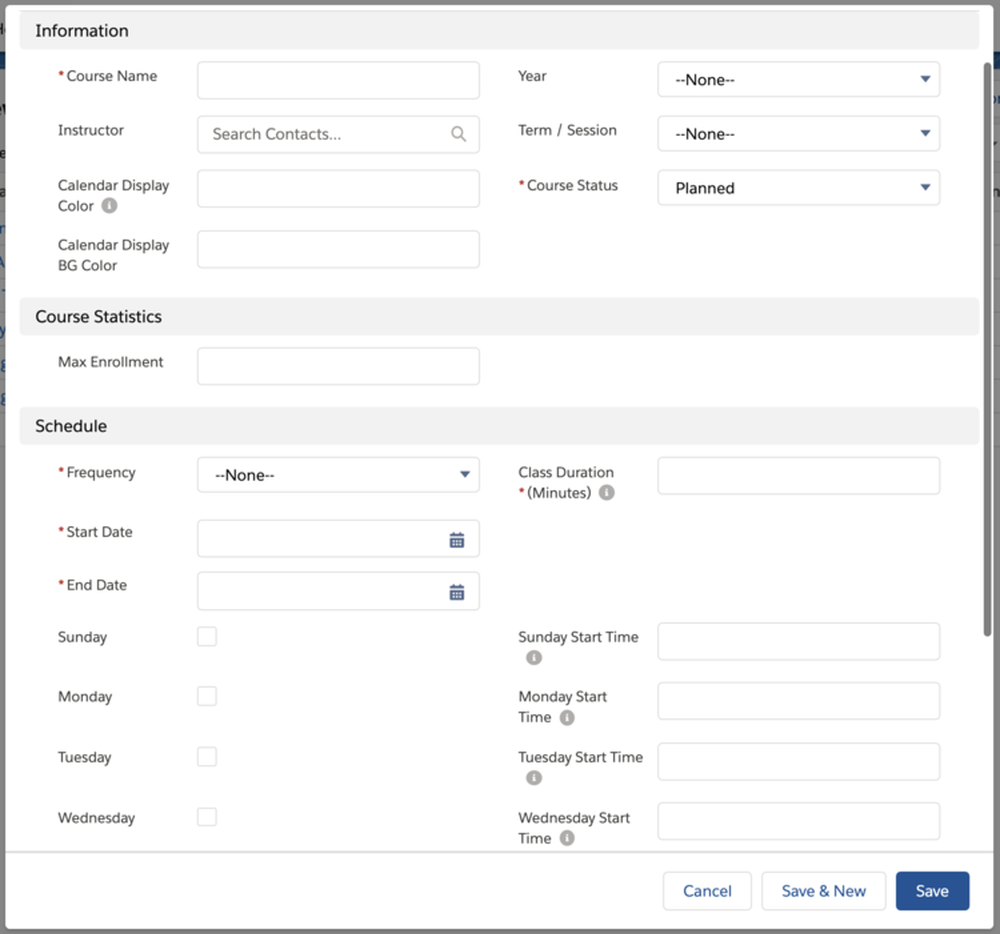Click the Monday Start Time input
This screenshot has width=1000, height=934.
798,701
